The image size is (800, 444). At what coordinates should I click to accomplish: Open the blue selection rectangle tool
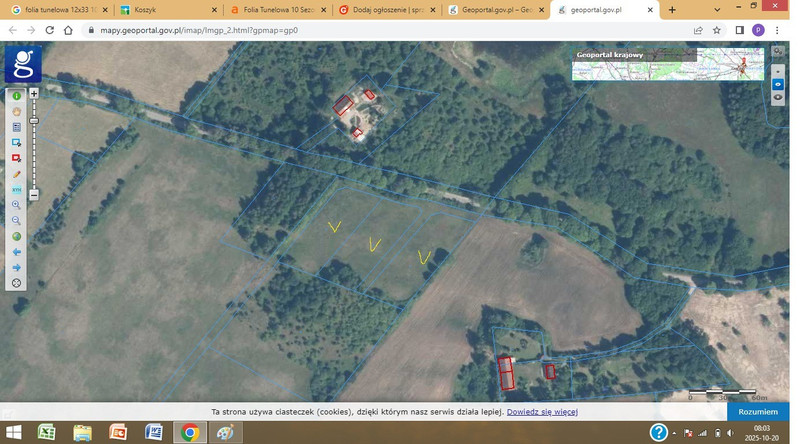[x=16, y=143]
